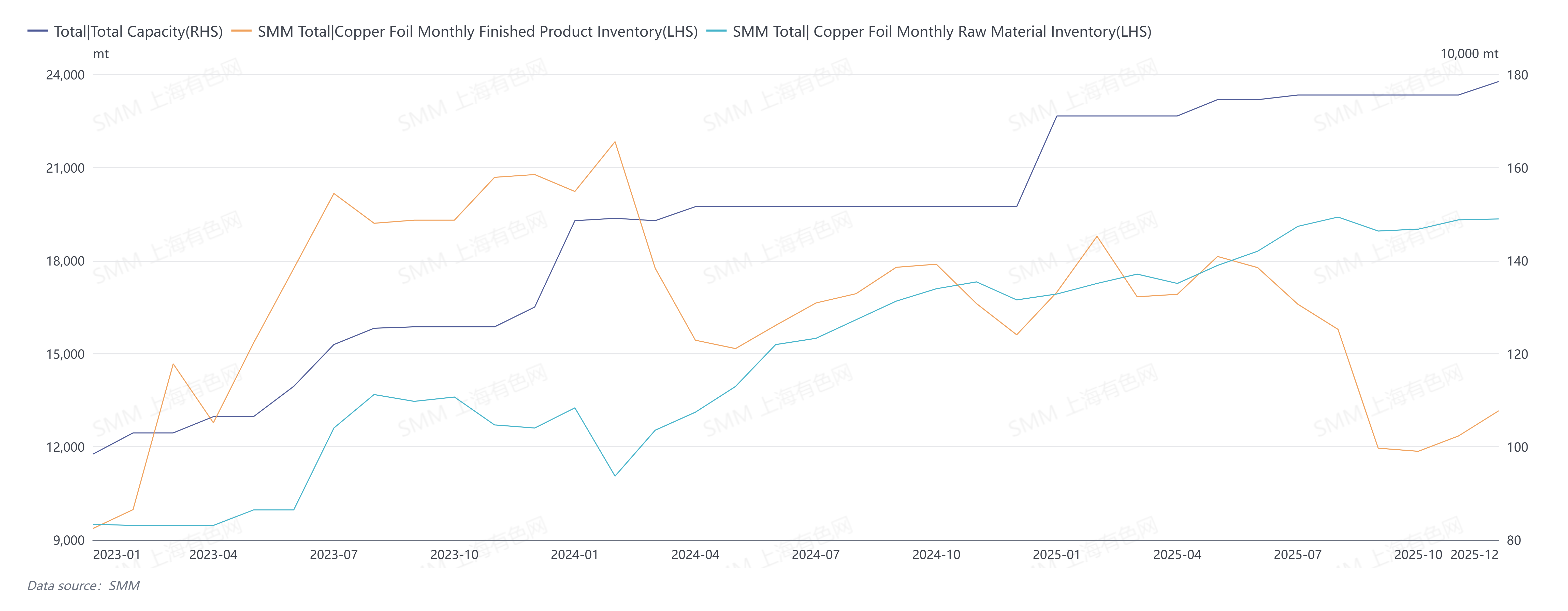
Task: Click the Data source: SMM caption
Action: click(x=83, y=586)
